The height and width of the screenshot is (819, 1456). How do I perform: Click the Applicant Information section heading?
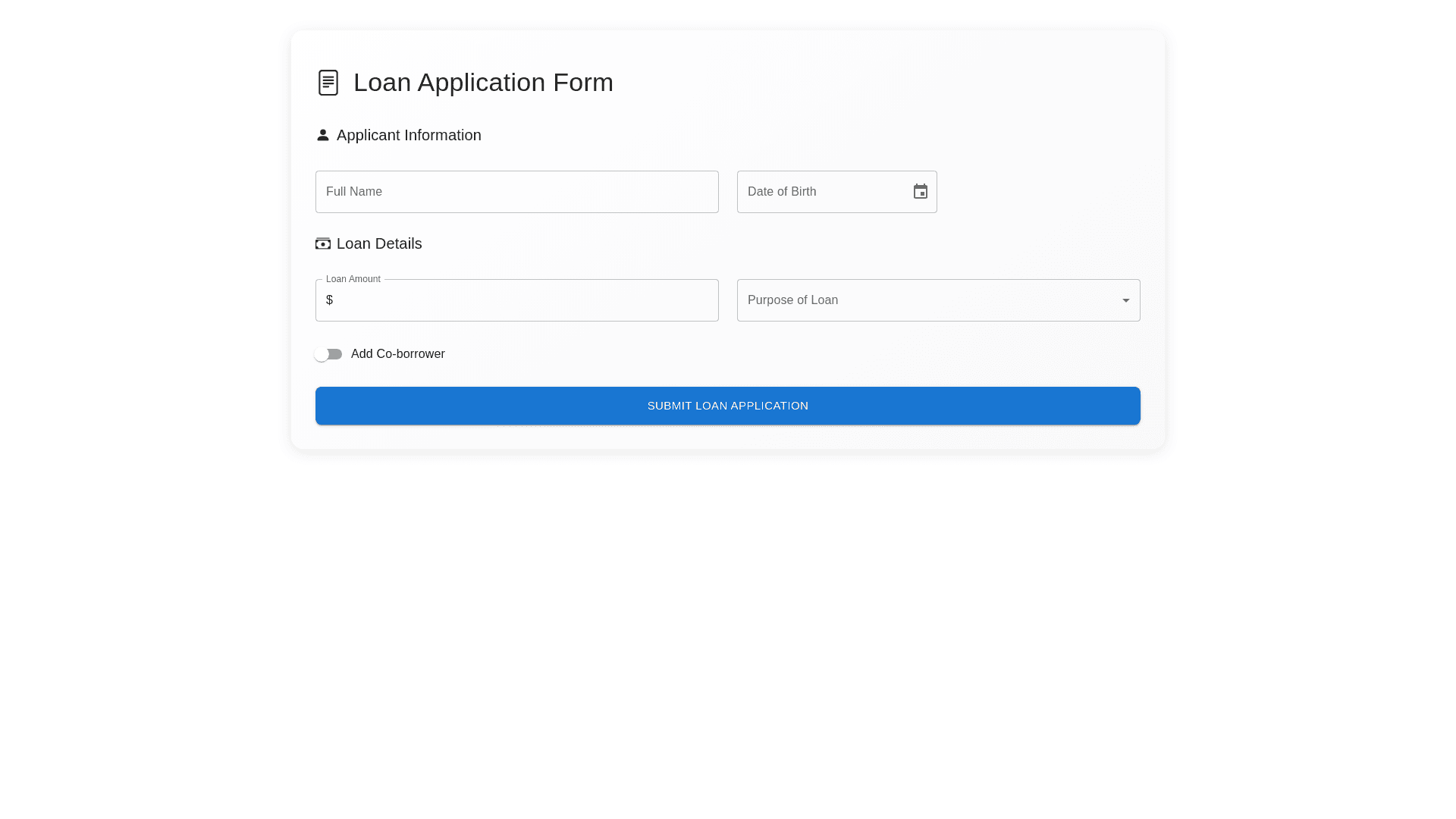coord(409,135)
